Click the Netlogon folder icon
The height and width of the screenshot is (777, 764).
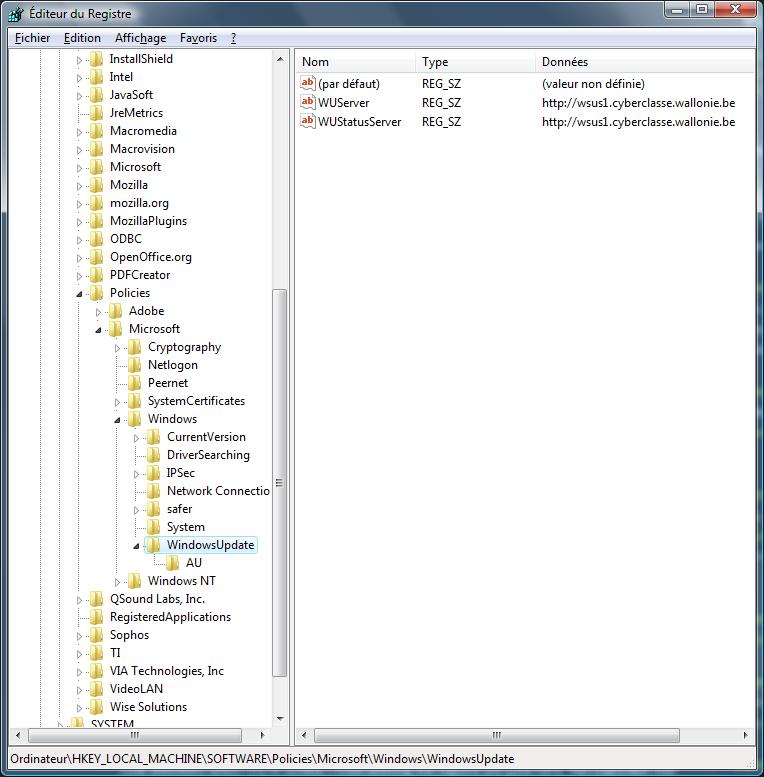point(135,365)
